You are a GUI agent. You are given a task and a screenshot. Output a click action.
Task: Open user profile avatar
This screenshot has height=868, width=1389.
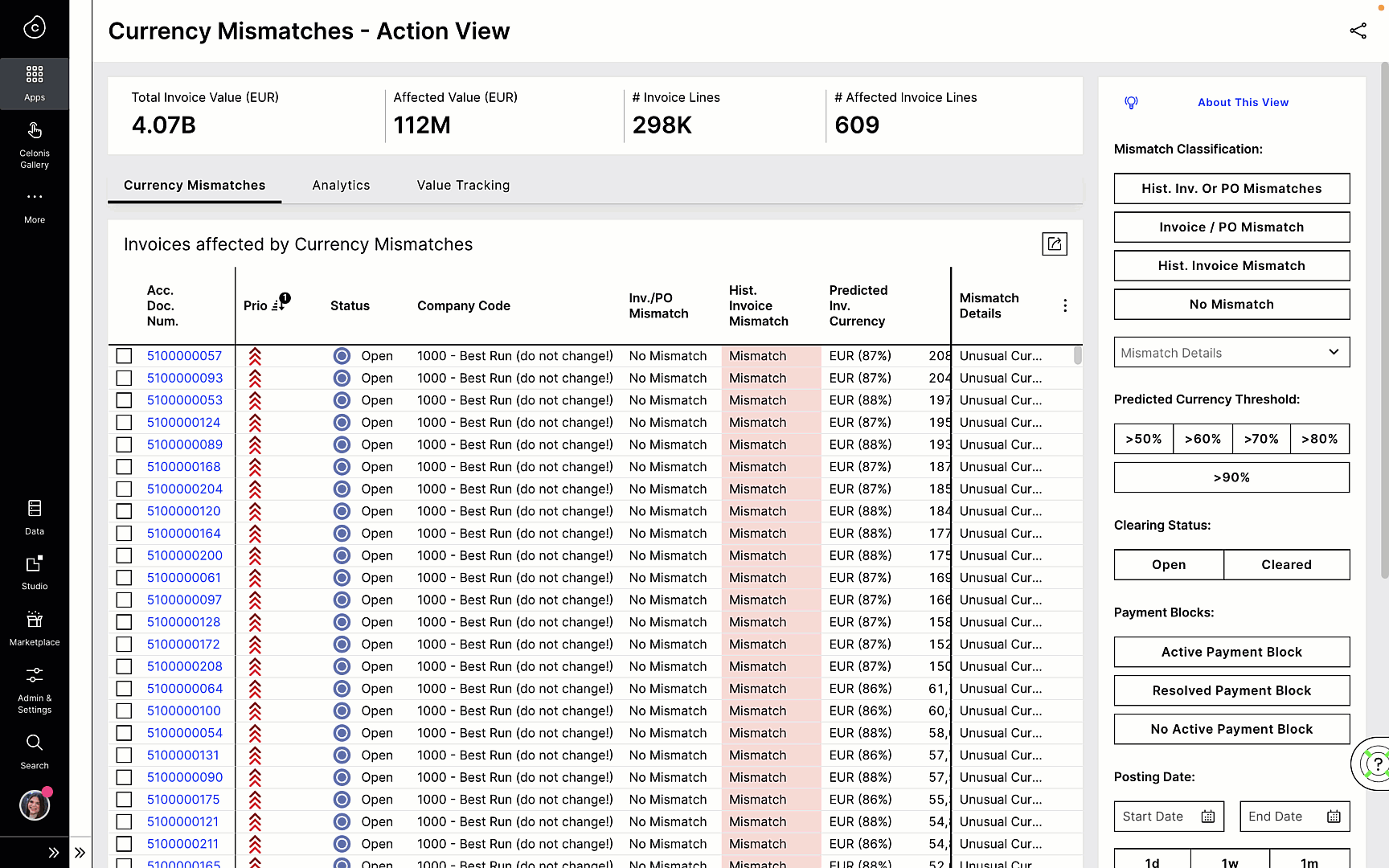[x=35, y=805]
